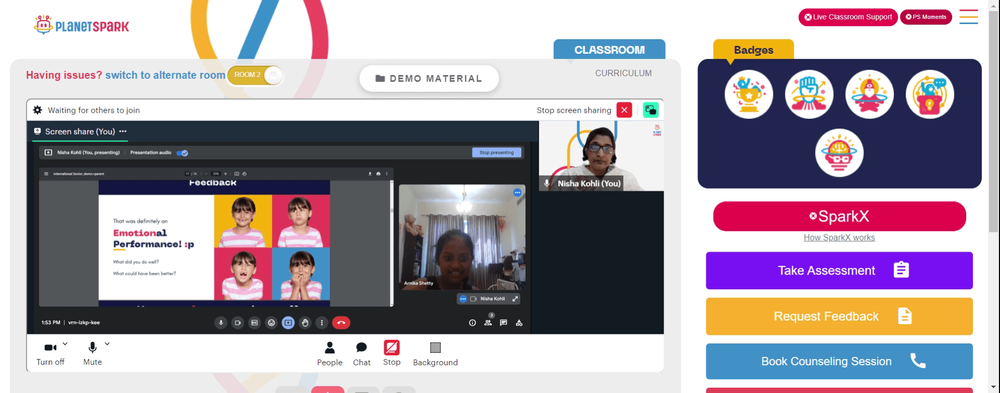Image resolution: width=1000 pixels, height=393 pixels.
Task: Click the Meet camera icon
Action: pyautogui.click(x=237, y=323)
